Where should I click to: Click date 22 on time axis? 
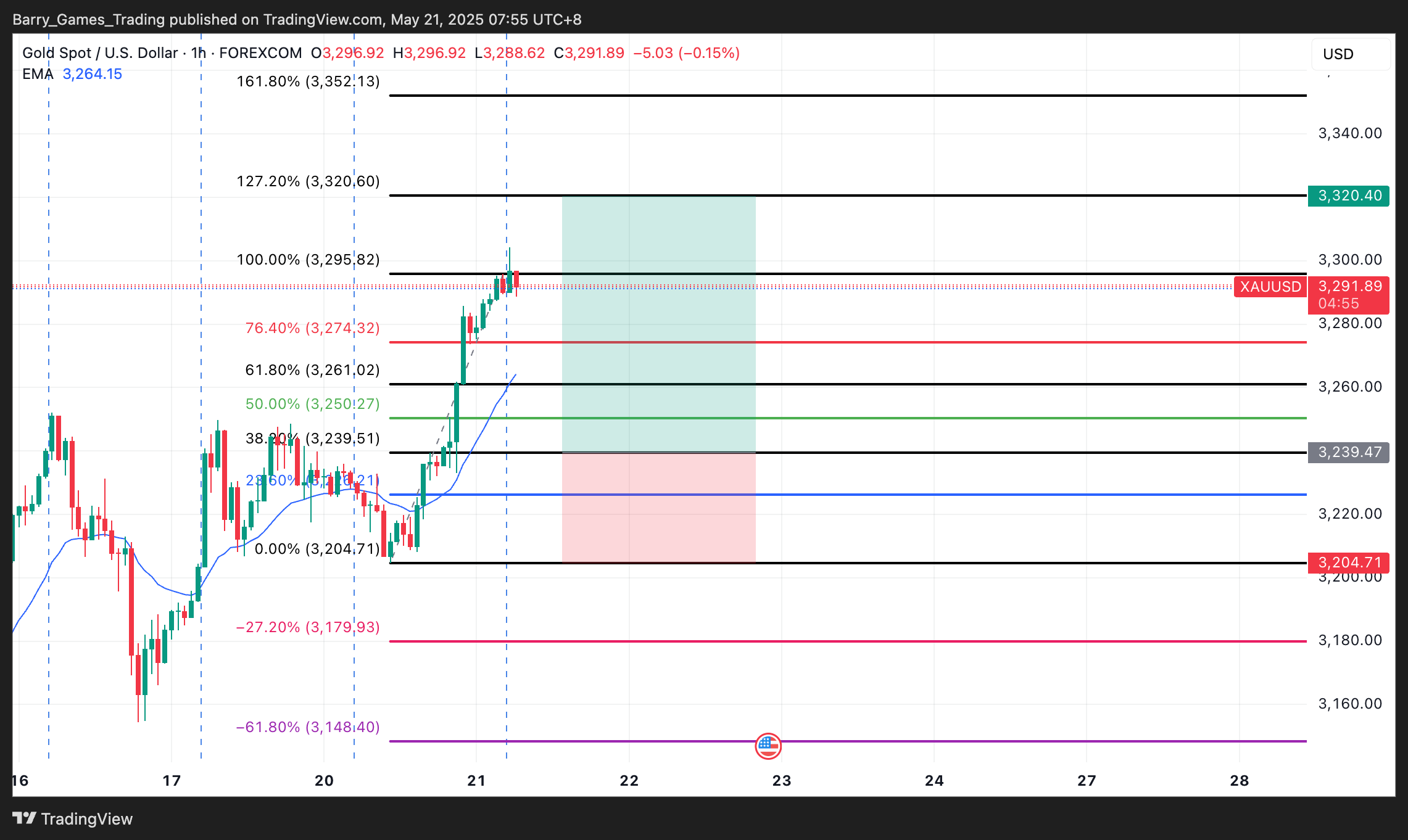pyautogui.click(x=629, y=781)
